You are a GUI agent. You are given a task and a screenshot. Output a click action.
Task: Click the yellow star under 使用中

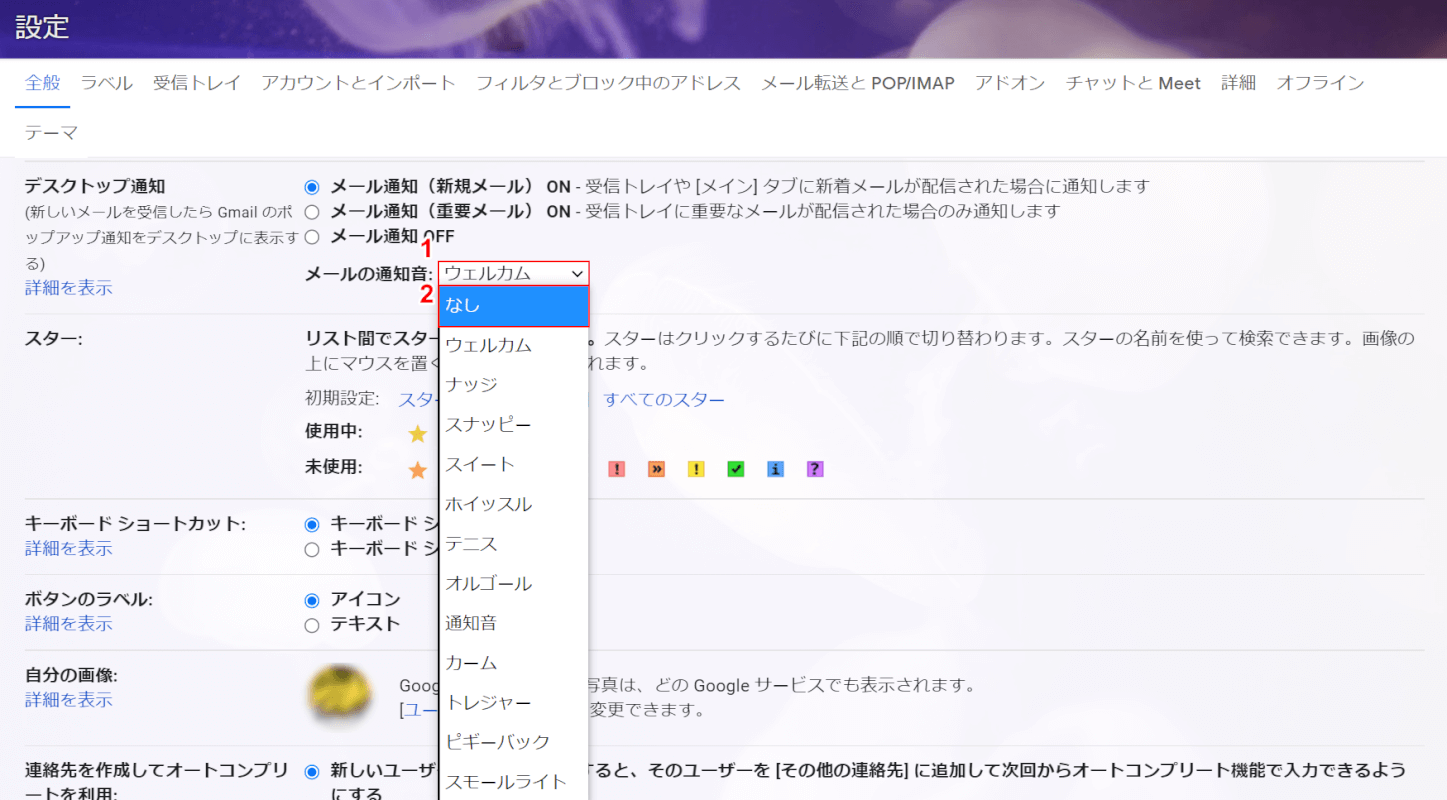(418, 433)
